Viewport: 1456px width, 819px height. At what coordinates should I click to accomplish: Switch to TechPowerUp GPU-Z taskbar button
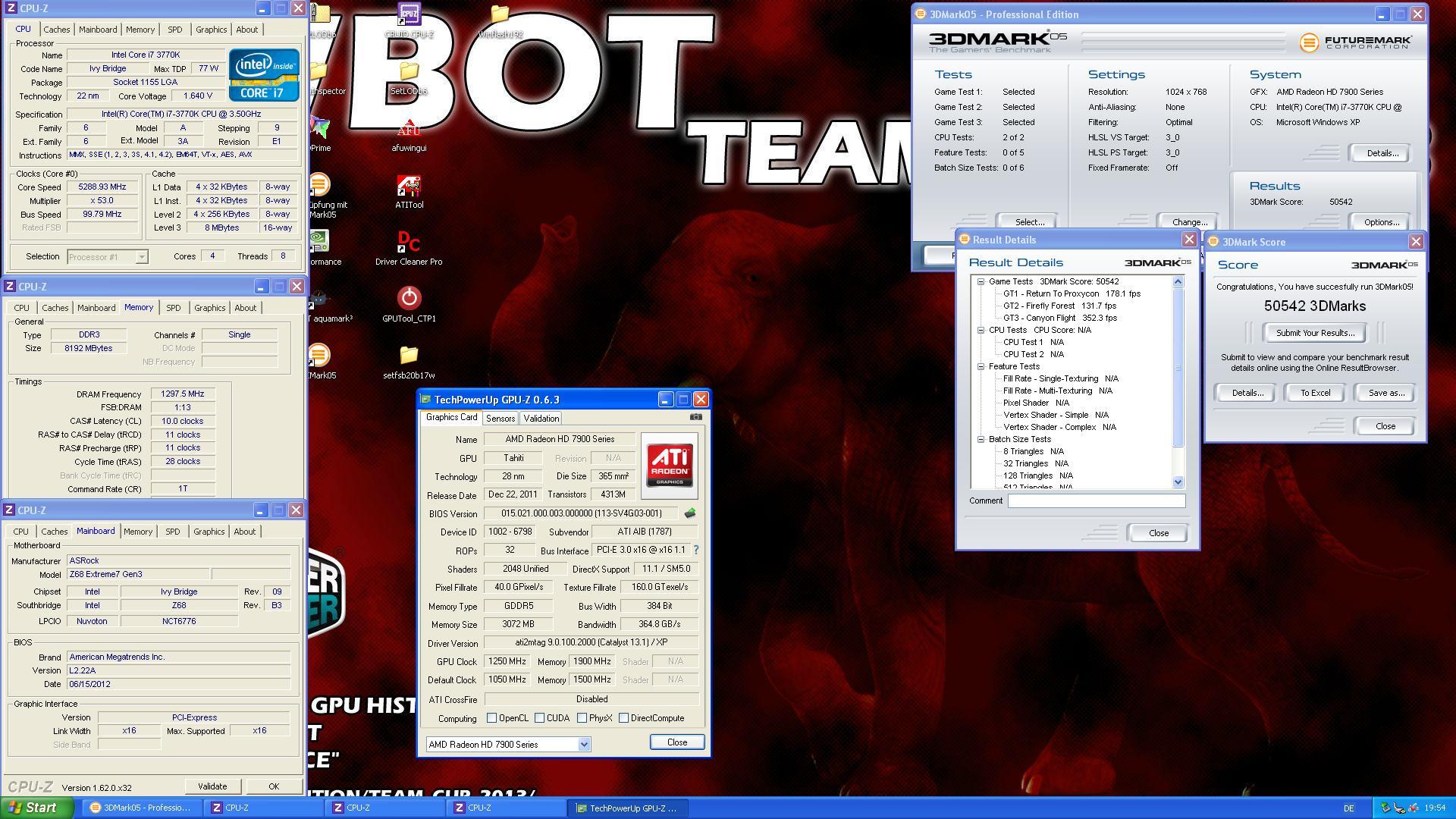(x=626, y=808)
